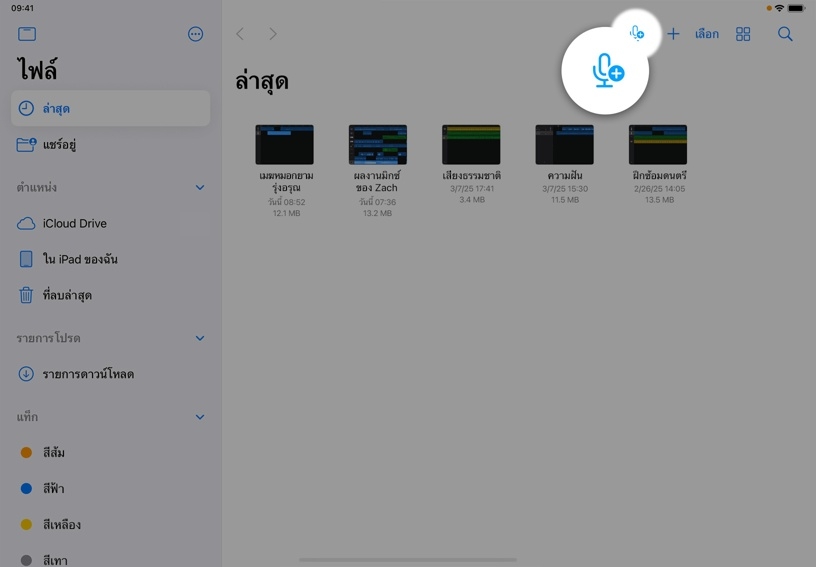Open รายการดาวน์โหลด folder

click(x=88, y=374)
